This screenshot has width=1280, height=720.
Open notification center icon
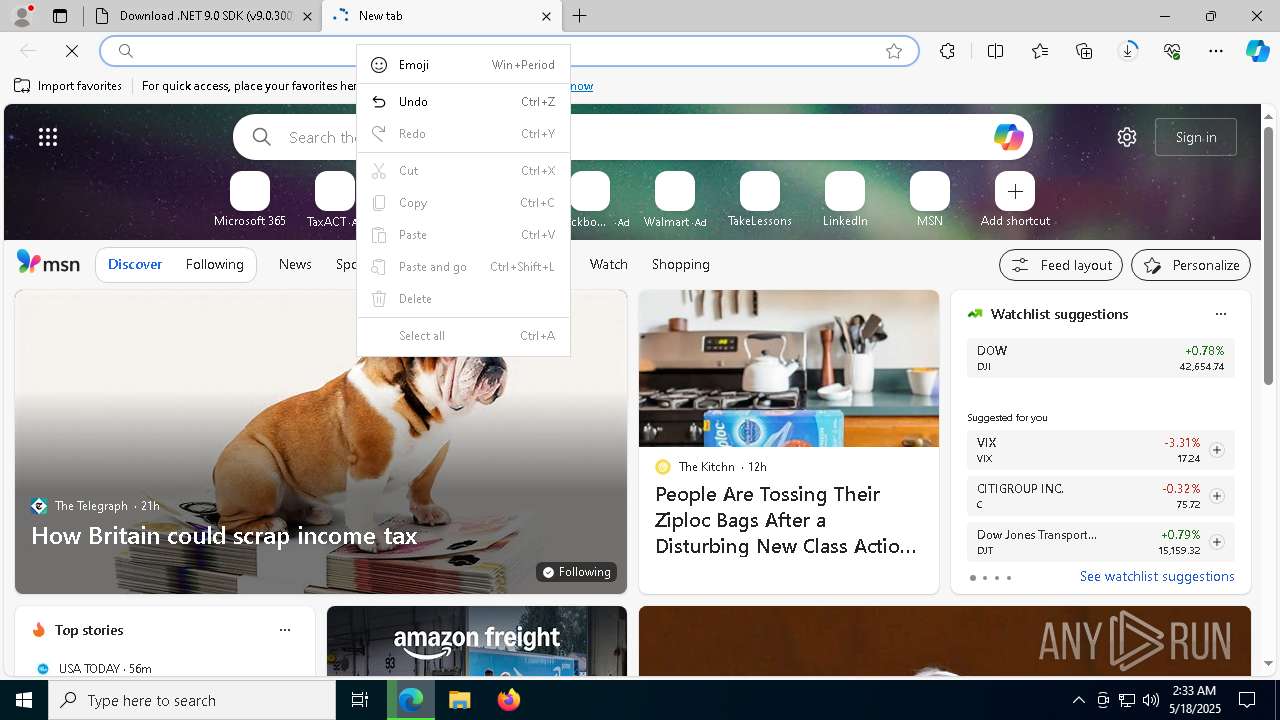[1247, 700]
